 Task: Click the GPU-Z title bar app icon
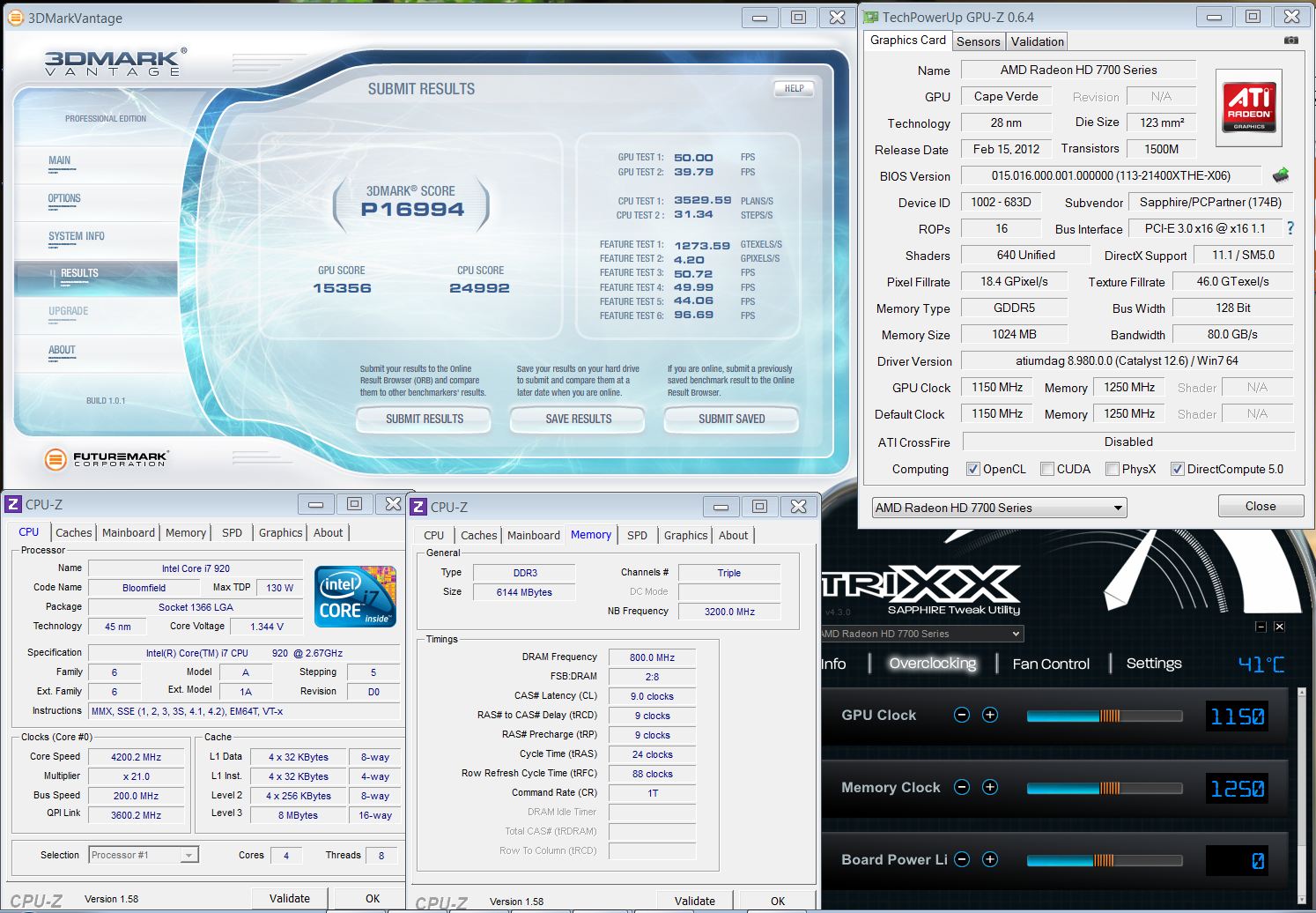(x=870, y=17)
